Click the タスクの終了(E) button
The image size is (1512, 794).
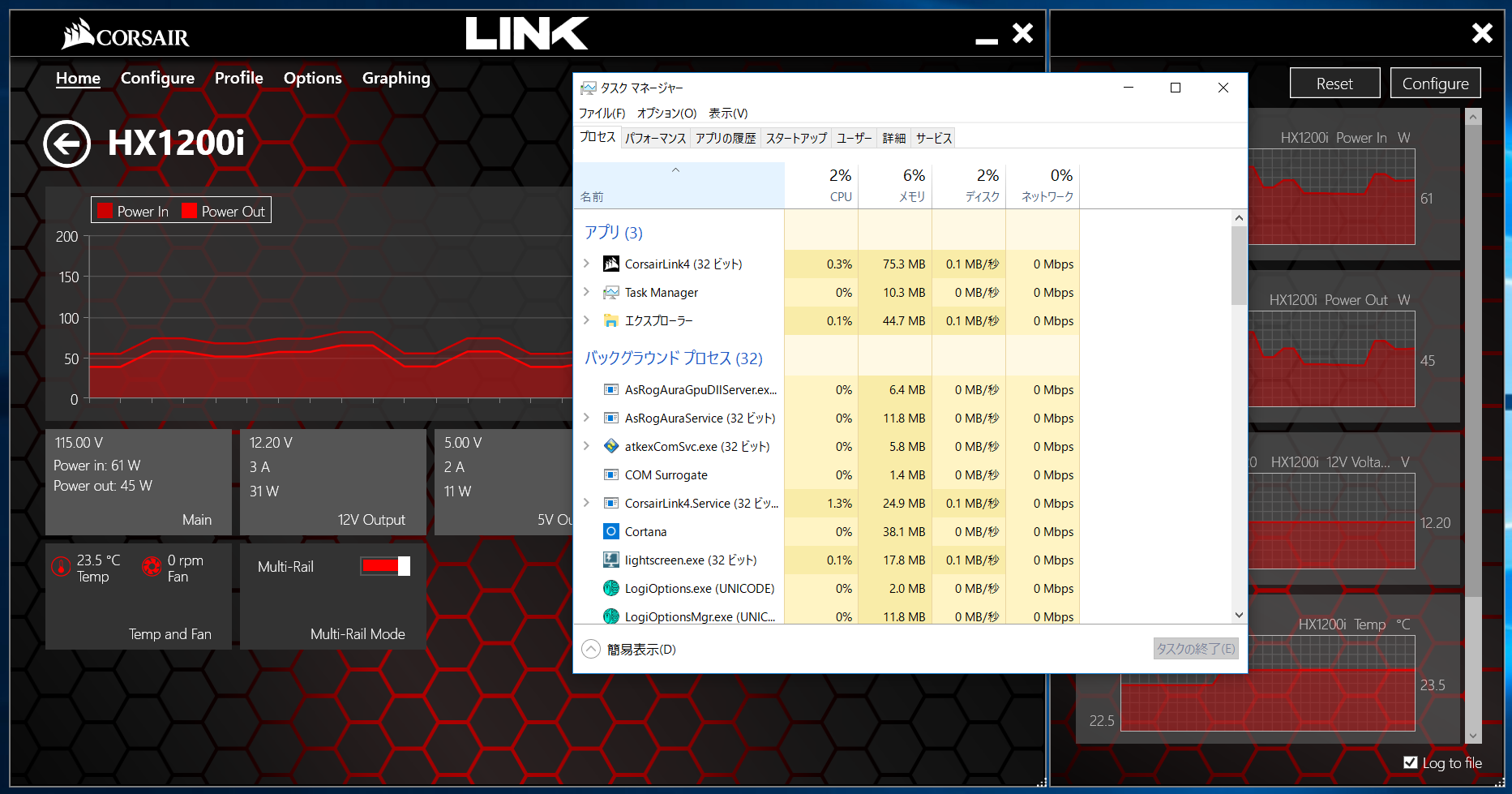pyautogui.click(x=1196, y=649)
